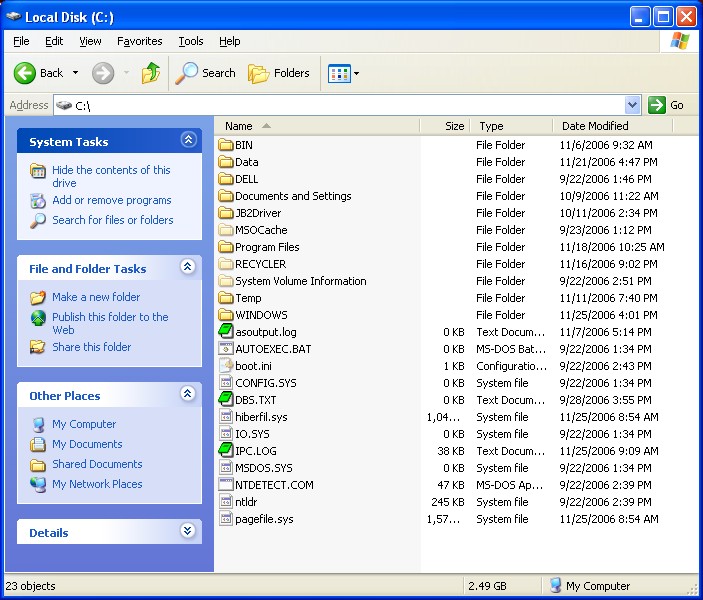Open the Address bar dropdown
703x600 pixels.
pyautogui.click(x=632, y=105)
